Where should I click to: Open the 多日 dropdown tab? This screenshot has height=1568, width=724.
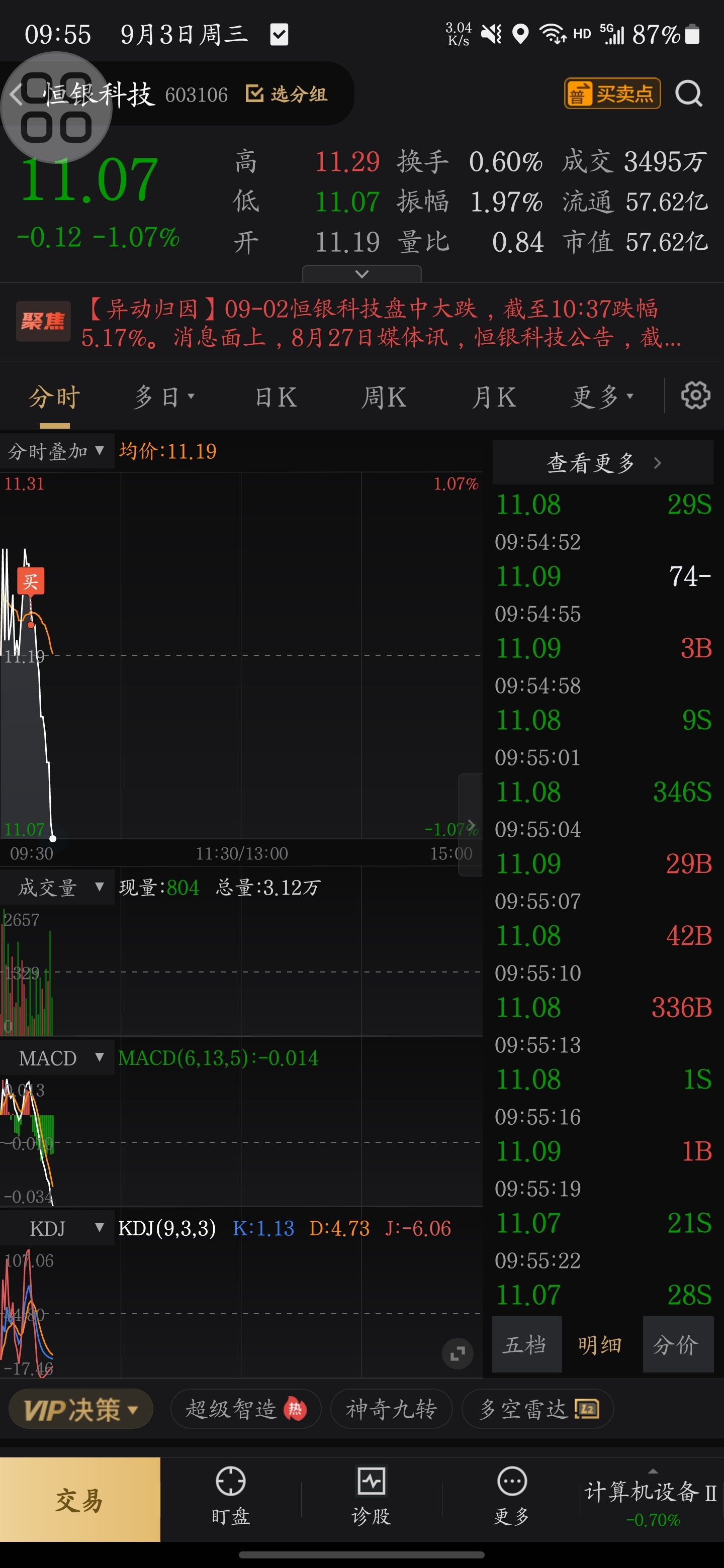click(163, 397)
